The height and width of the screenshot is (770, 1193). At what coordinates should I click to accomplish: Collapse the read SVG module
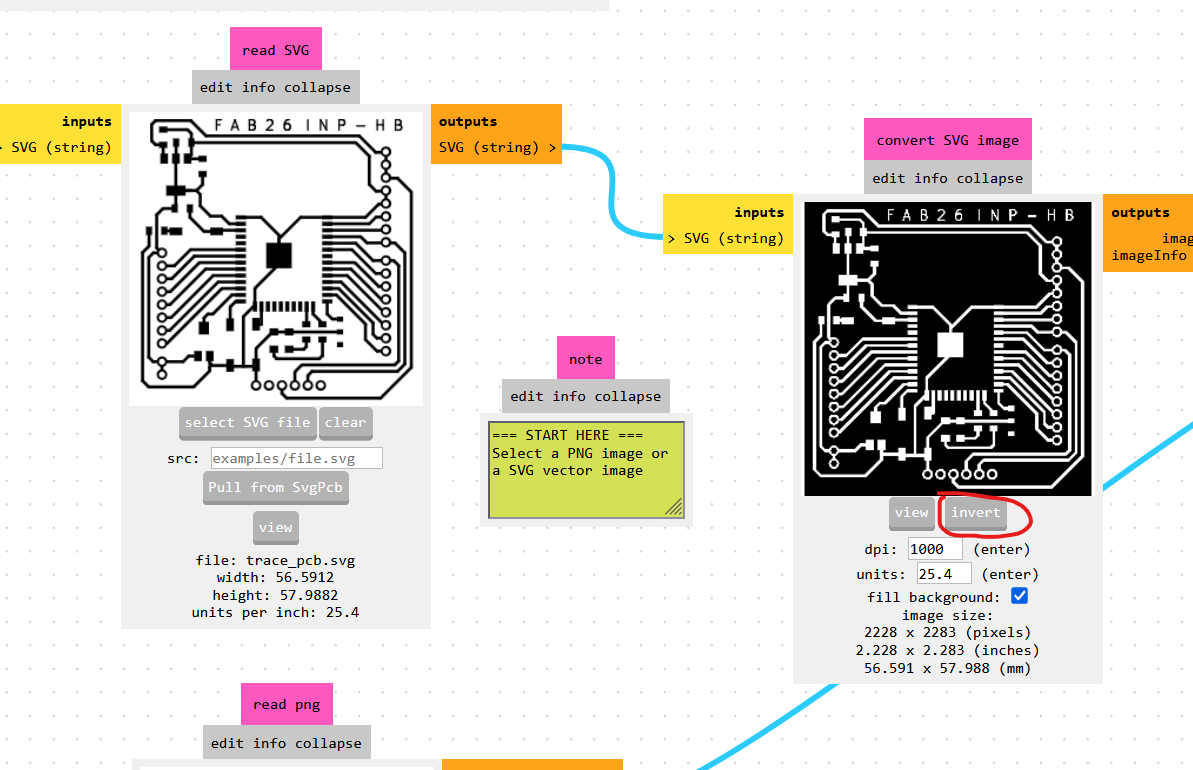(x=317, y=88)
